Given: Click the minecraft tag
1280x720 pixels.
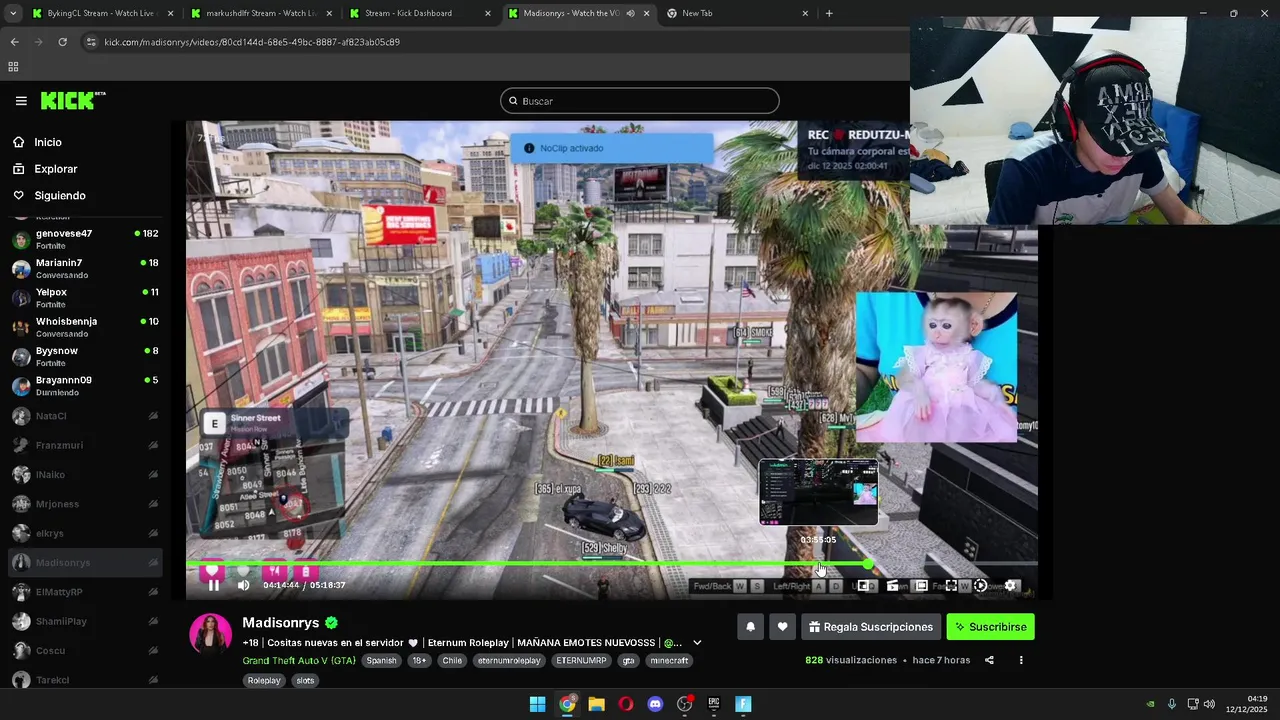Looking at the screenshot, I should [669, 660].
